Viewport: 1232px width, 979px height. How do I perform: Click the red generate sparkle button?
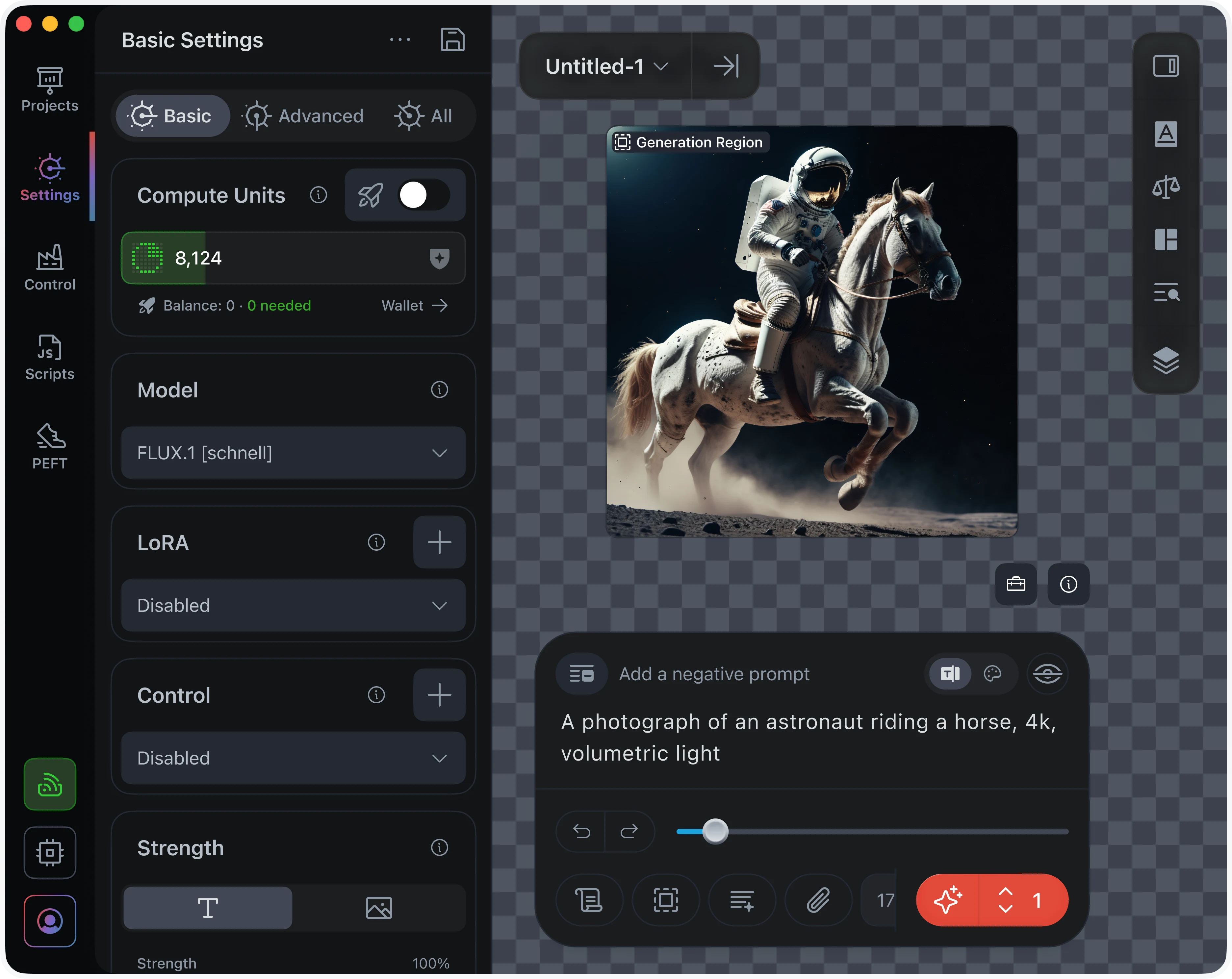click(x=948, y=900)
